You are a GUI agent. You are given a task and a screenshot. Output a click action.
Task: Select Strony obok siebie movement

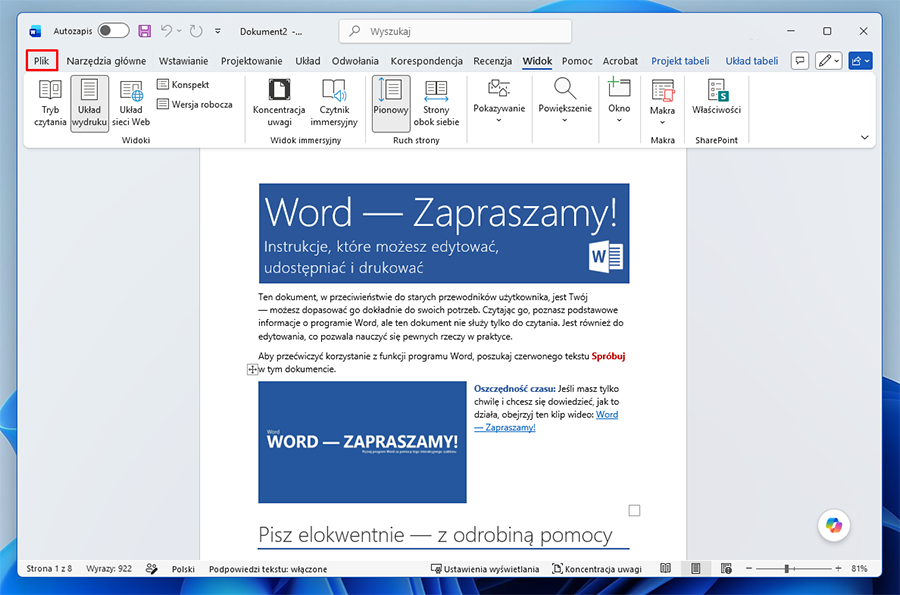point(436,104)
